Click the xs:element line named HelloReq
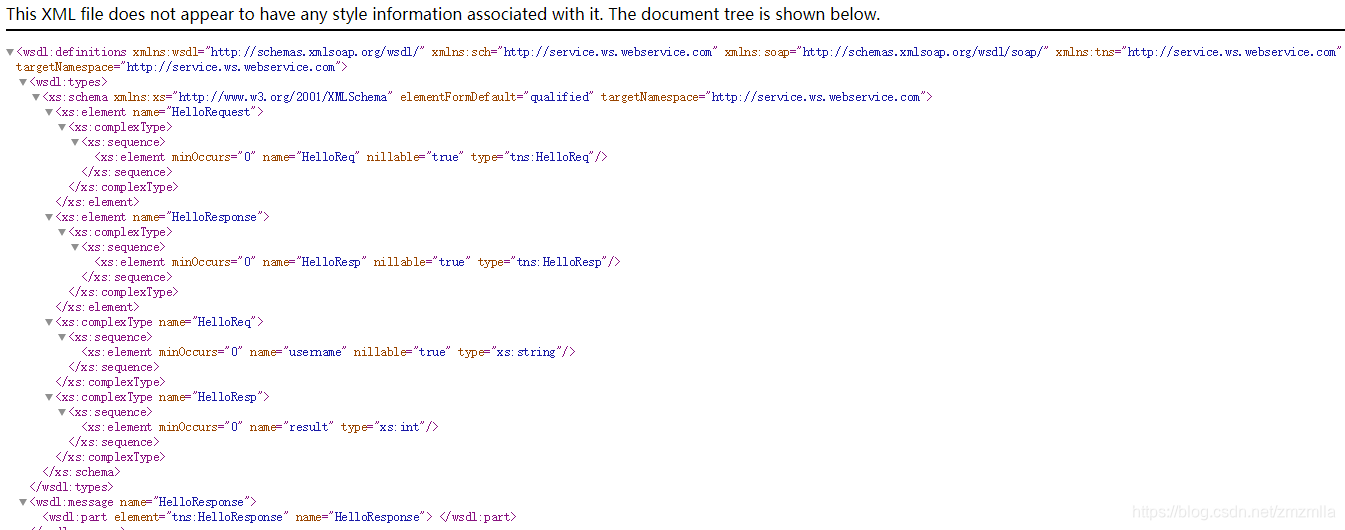This screenshot has width=1345, height=530. [351, 157]
